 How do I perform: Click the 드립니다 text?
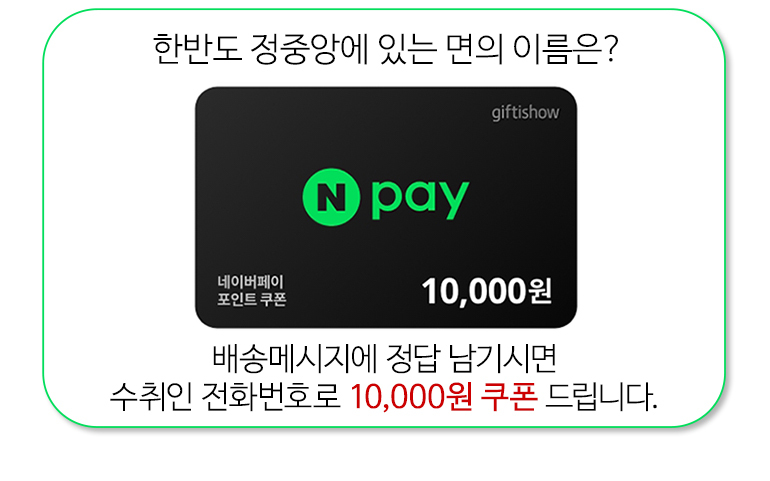tap(601, 396)
